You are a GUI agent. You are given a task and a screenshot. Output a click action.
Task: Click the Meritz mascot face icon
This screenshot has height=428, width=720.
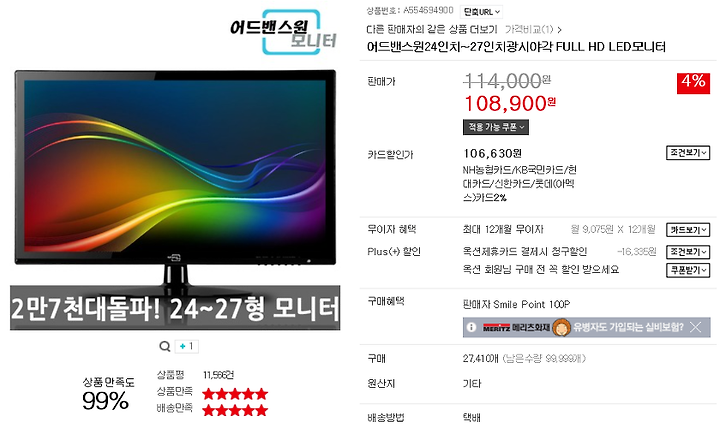point(561,327)
